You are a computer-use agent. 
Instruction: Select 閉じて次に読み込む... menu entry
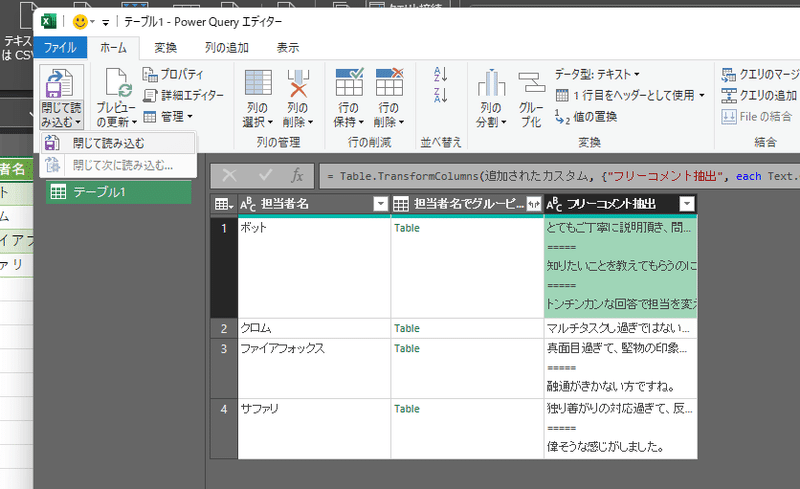click(x=117, y=165)
